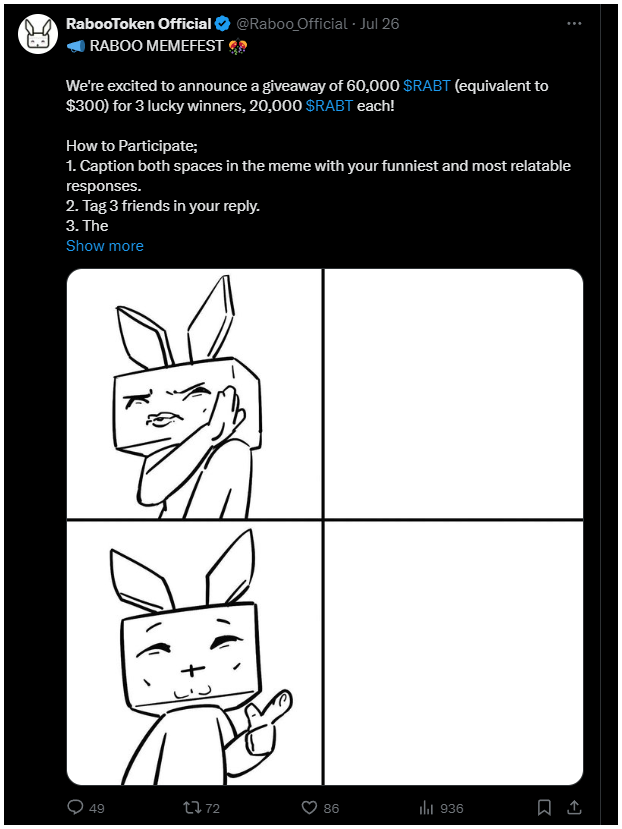Click the reply speech bubble icon
Image resolution: width=622 pixels, height=829 pixels.
[x=76, y=807]
